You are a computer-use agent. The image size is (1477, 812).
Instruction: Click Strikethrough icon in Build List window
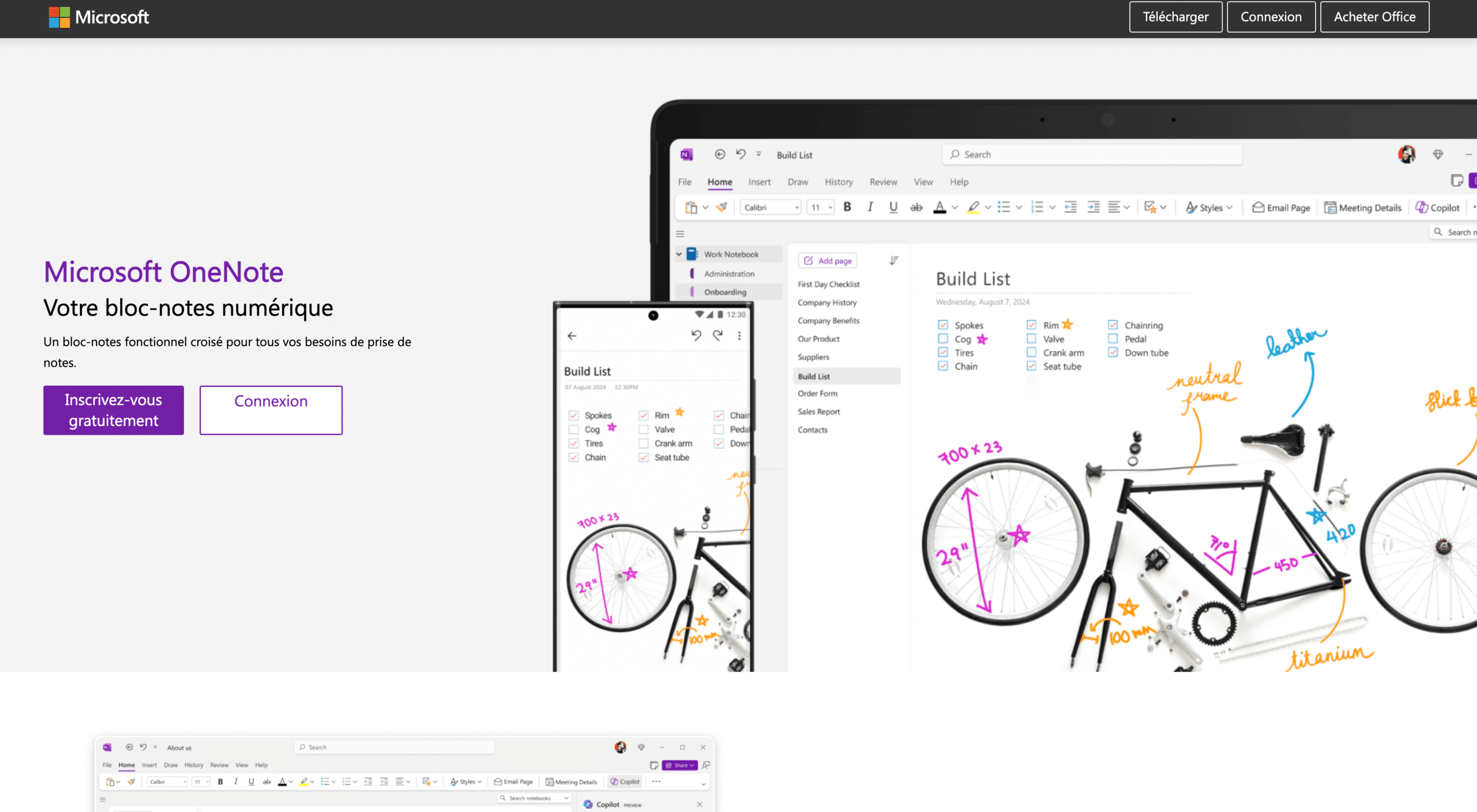[x=916, y=207]
